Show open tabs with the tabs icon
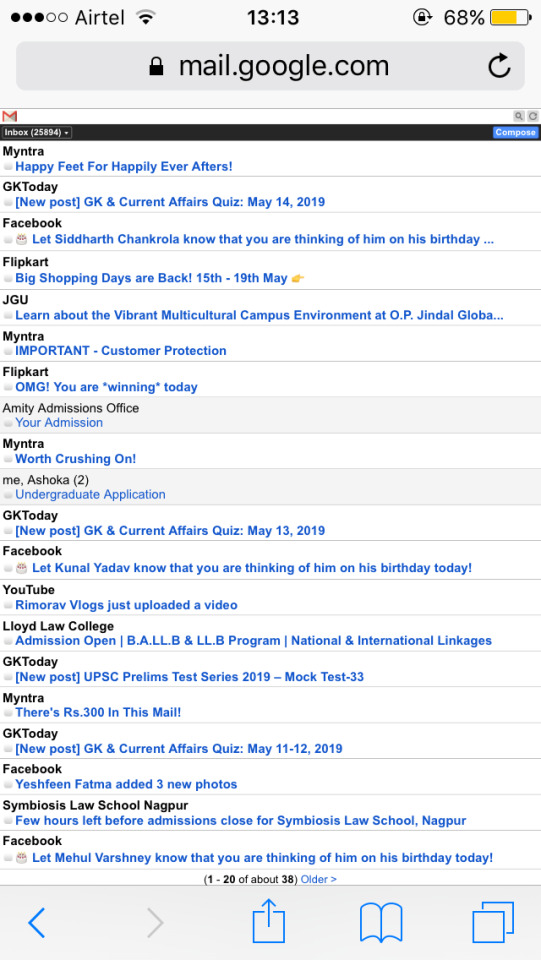 tap(493, 923)
